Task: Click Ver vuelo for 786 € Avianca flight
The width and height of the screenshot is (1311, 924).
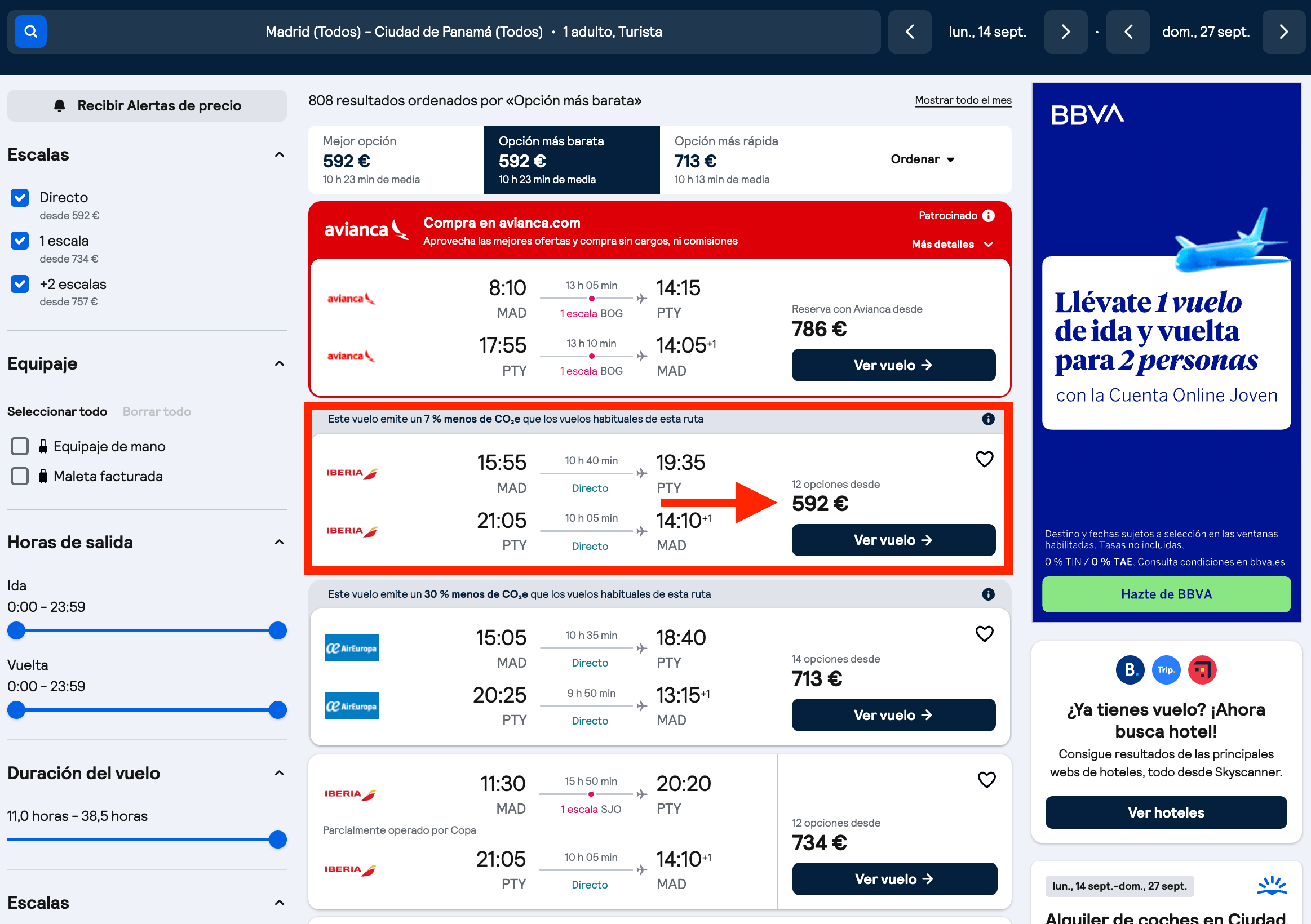Action: click(x=893, y=365)
